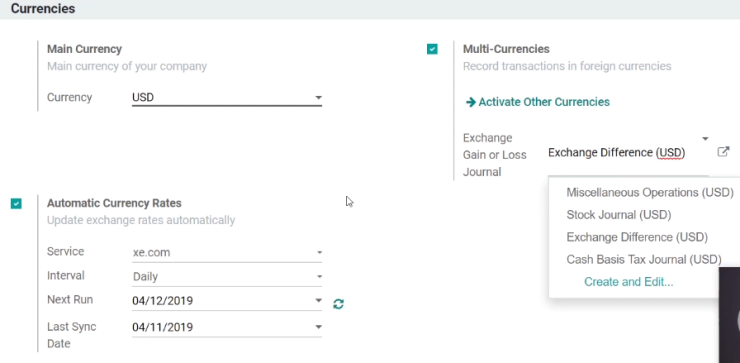The height and width of the screenshot is (363, 740).
Task: Disable the Automatic Currency Rates checkbox
Action: 16,203
